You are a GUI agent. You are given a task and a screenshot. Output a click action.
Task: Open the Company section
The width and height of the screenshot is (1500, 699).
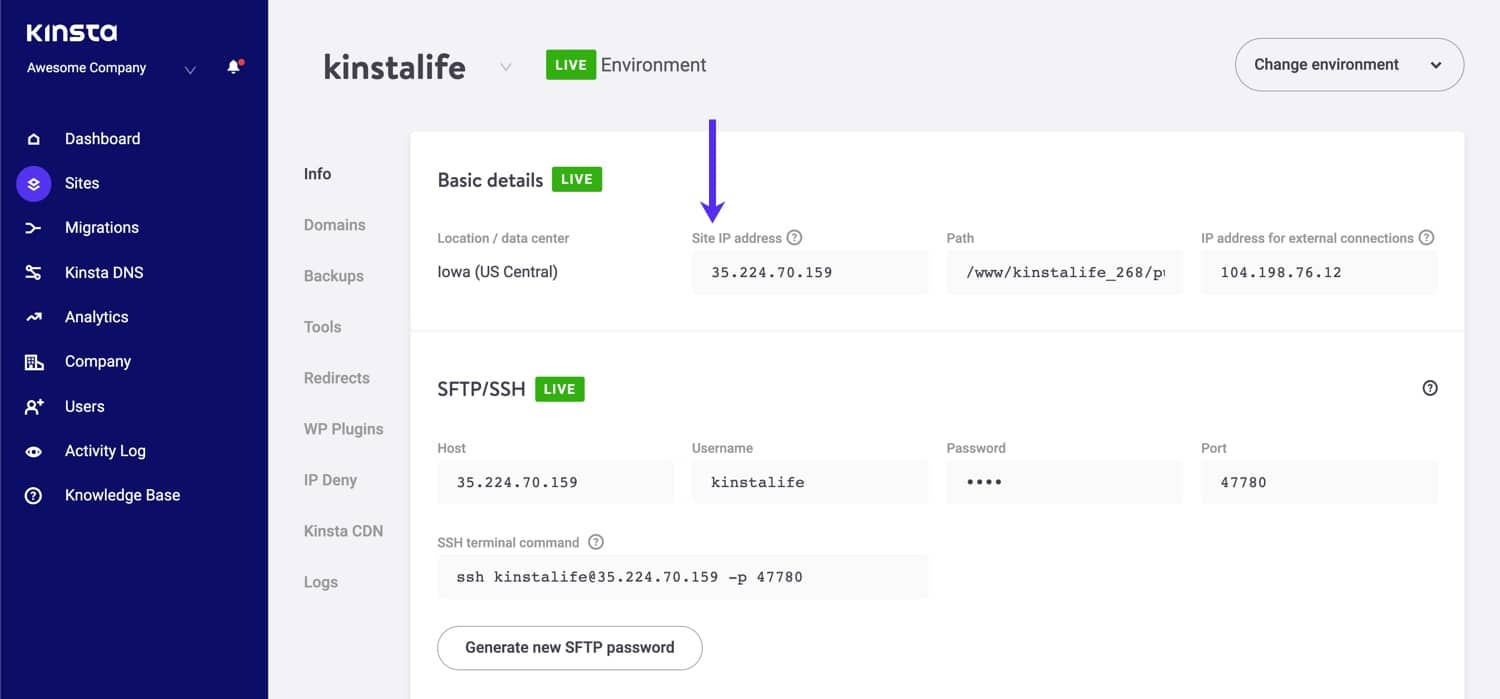pyautogui.click(x=98, y=361)
